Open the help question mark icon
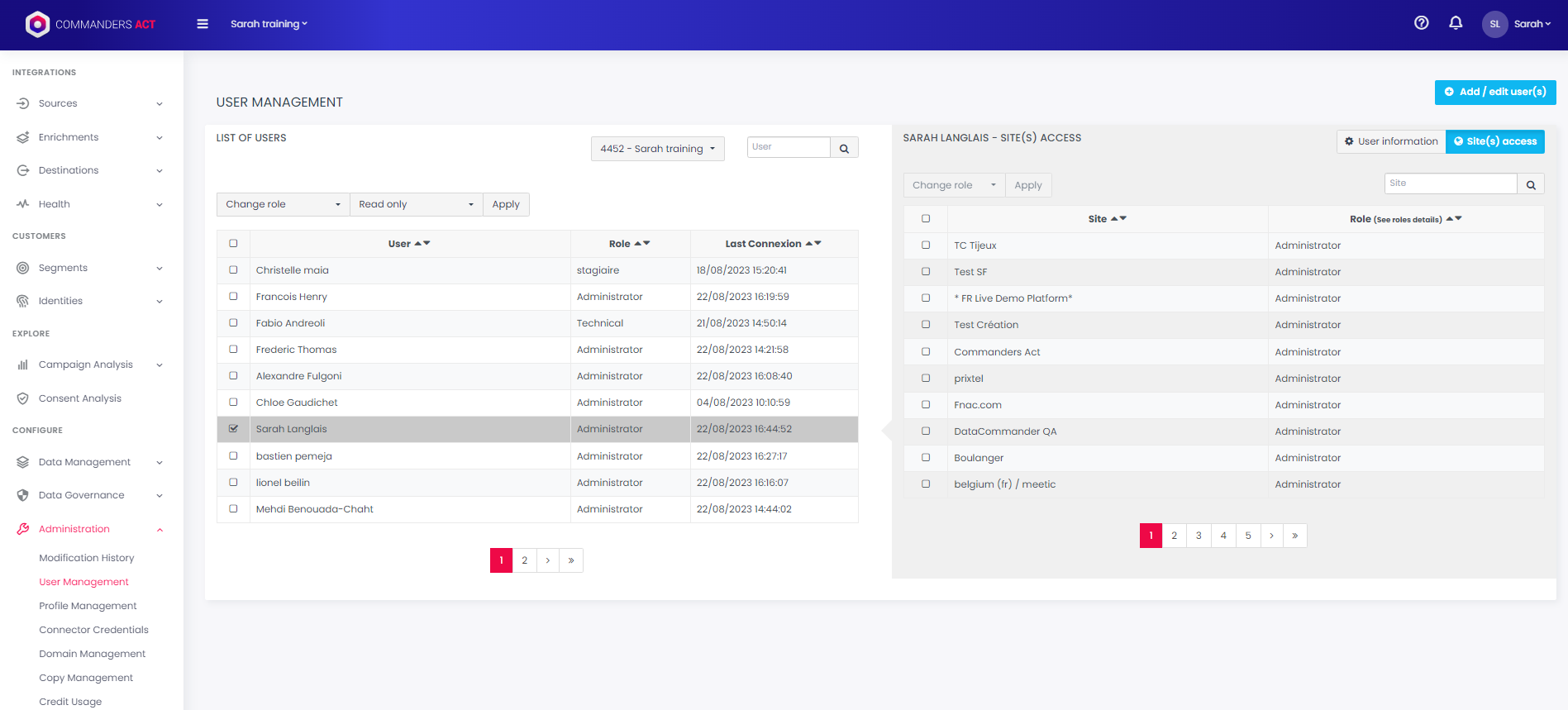This screenshot has width=1568, height=710. (1421, 23)
